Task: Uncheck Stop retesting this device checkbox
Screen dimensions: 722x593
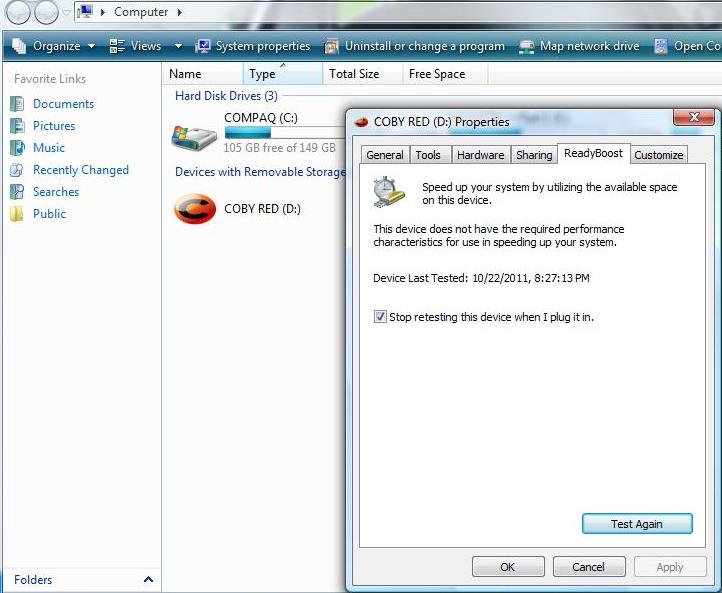Action: click(x=380, y=317)
